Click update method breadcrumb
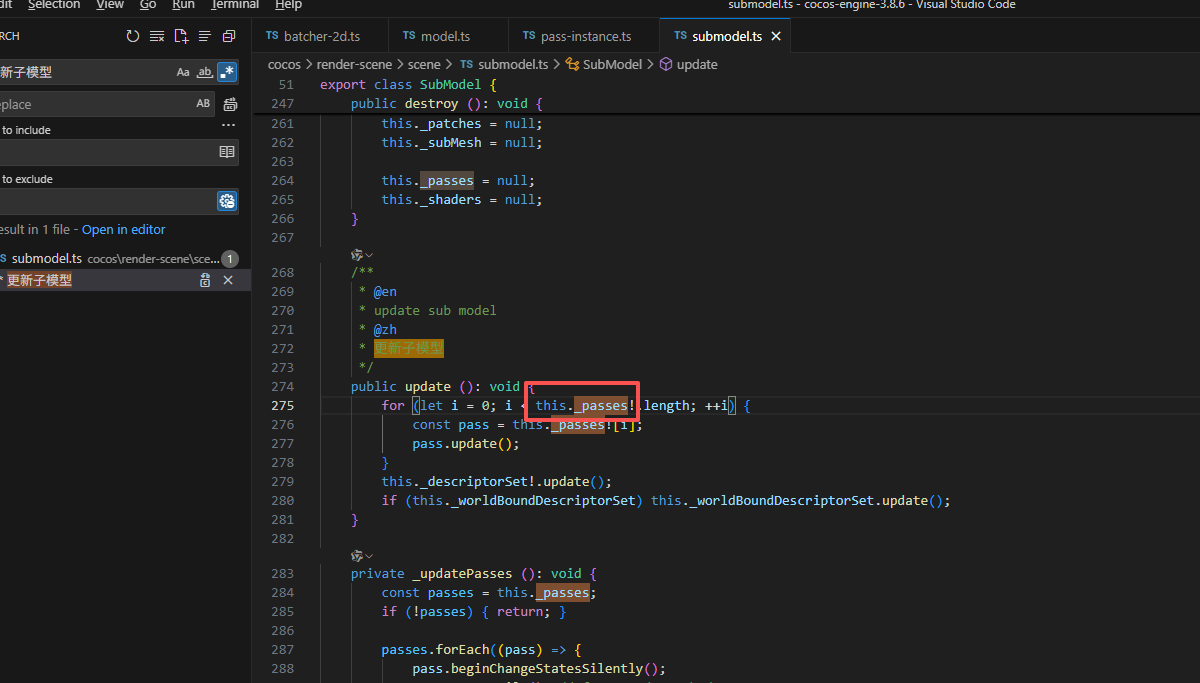This screenshot has height=683, width=1200. coord(688,64)
